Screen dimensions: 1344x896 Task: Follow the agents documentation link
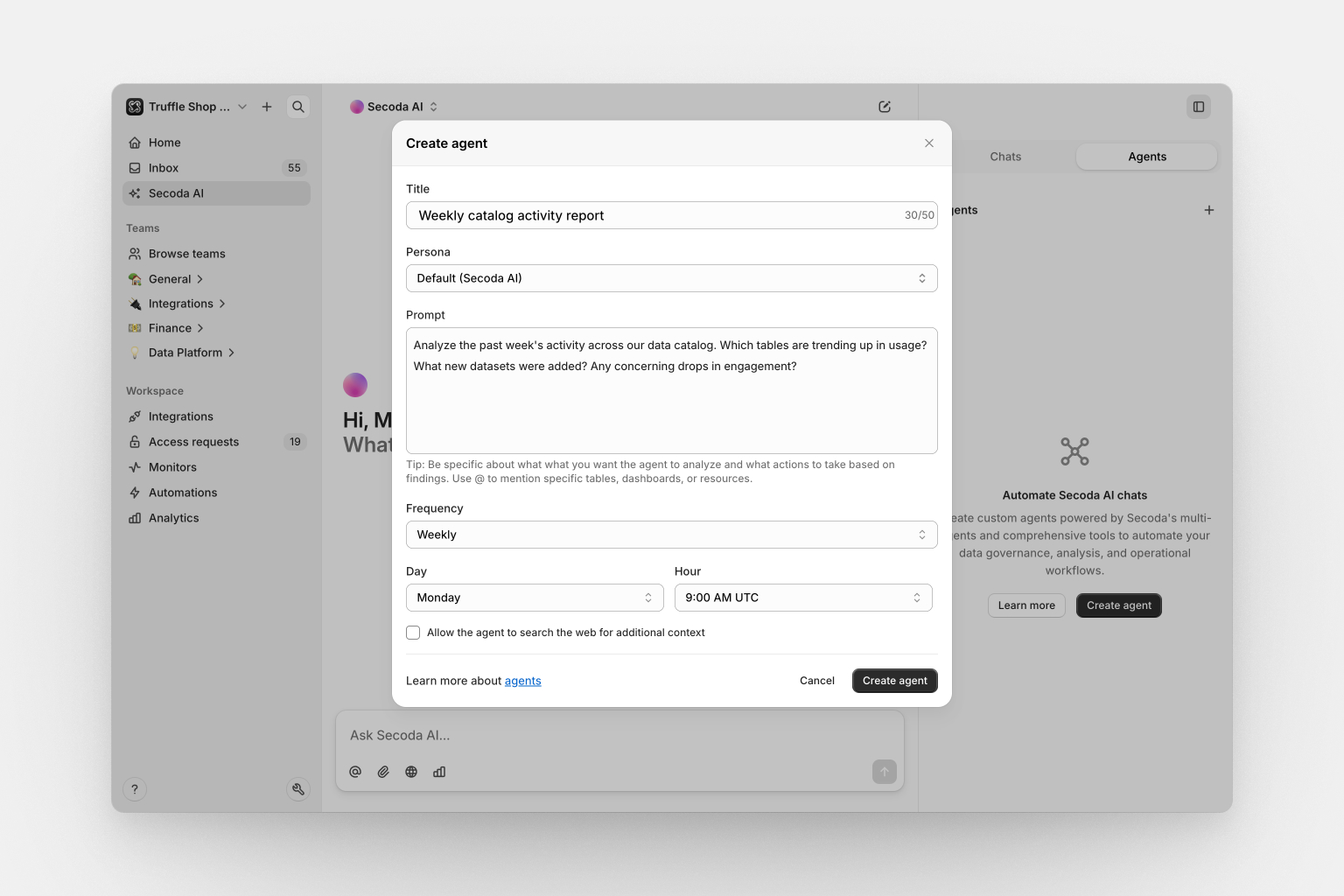click(522, 681)
